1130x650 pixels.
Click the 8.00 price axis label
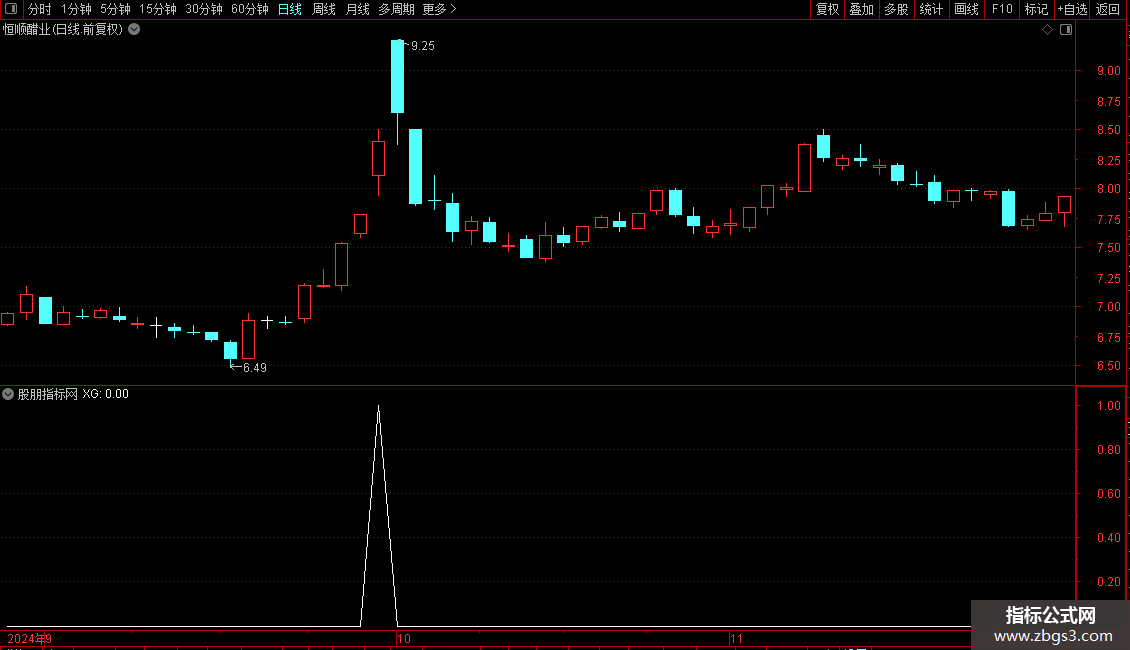coord(1108,189)
